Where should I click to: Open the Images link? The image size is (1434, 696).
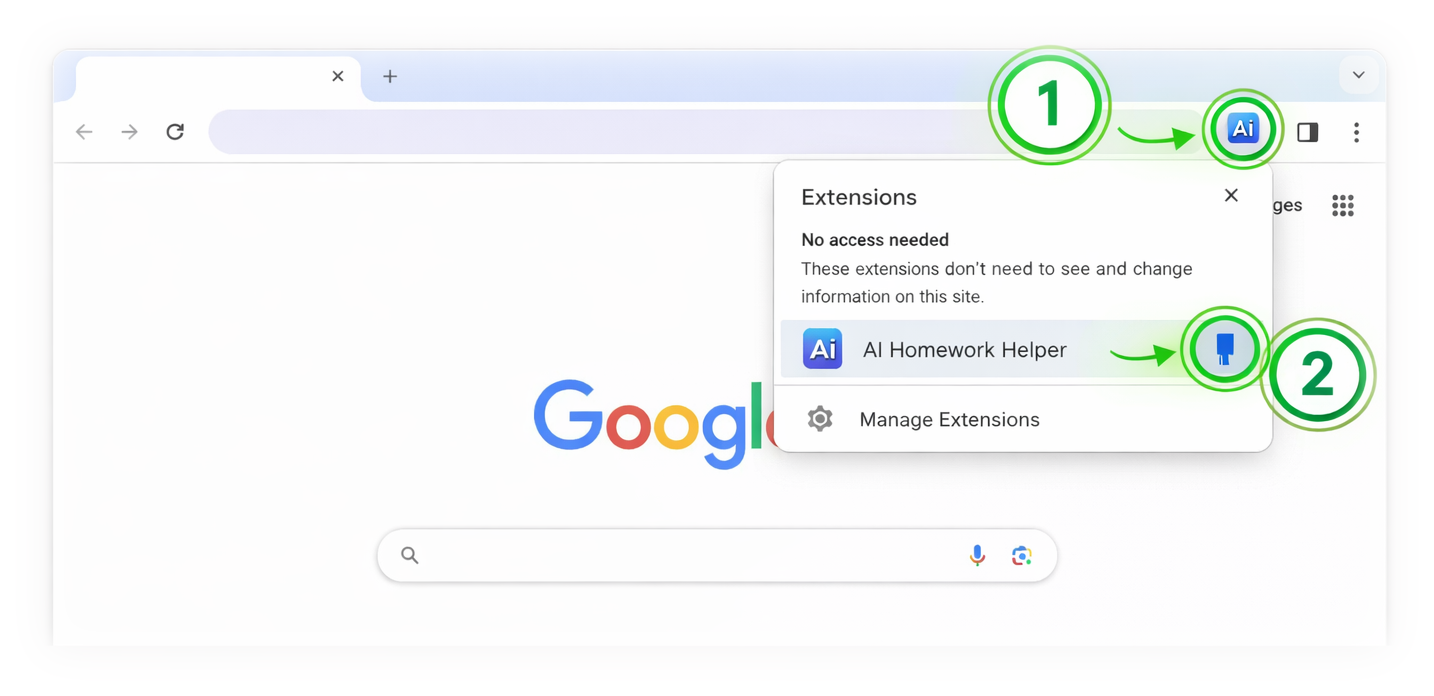1286,205
